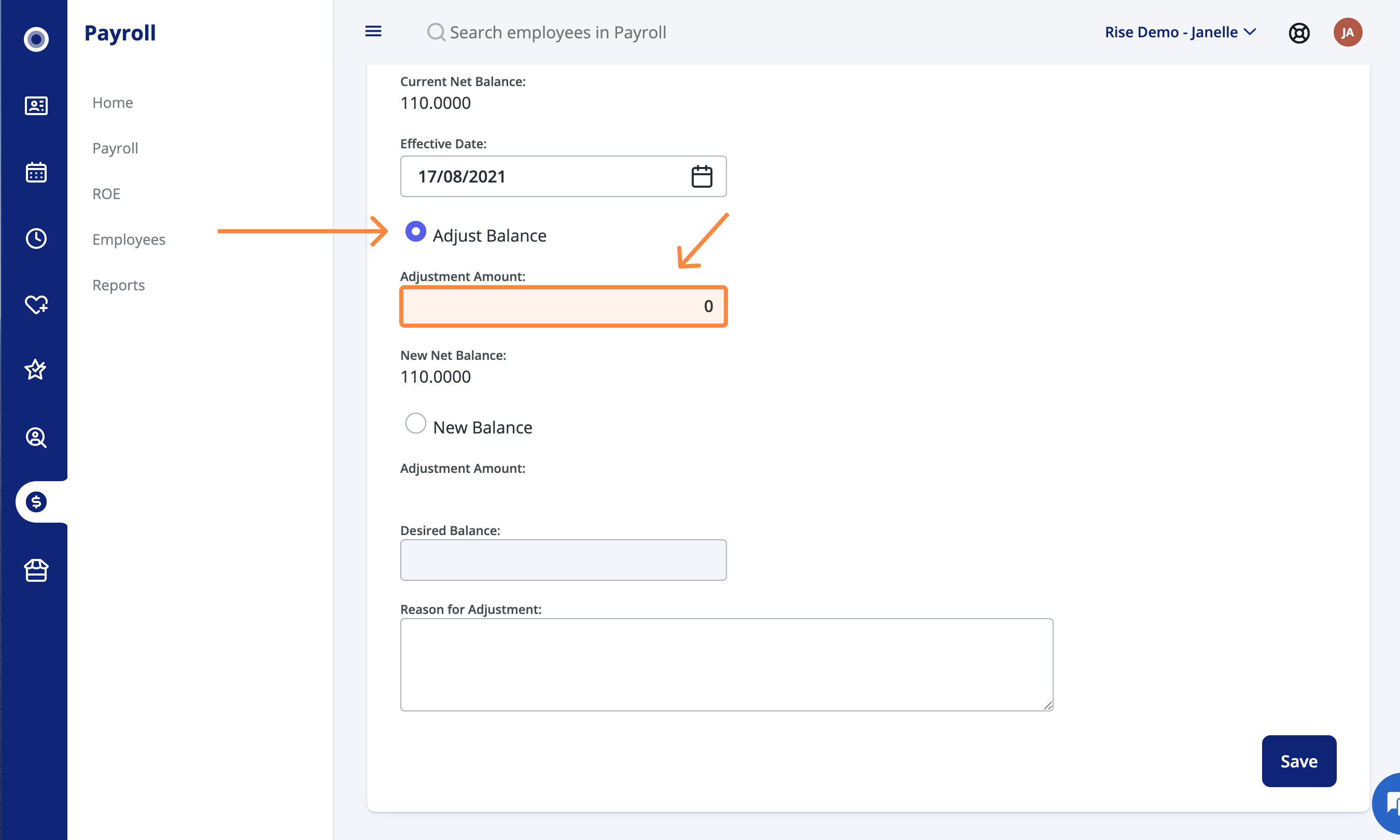Click the Adjustment Amount input field
The width and height of the screenshot is (1400, 840).
point(563,306)
